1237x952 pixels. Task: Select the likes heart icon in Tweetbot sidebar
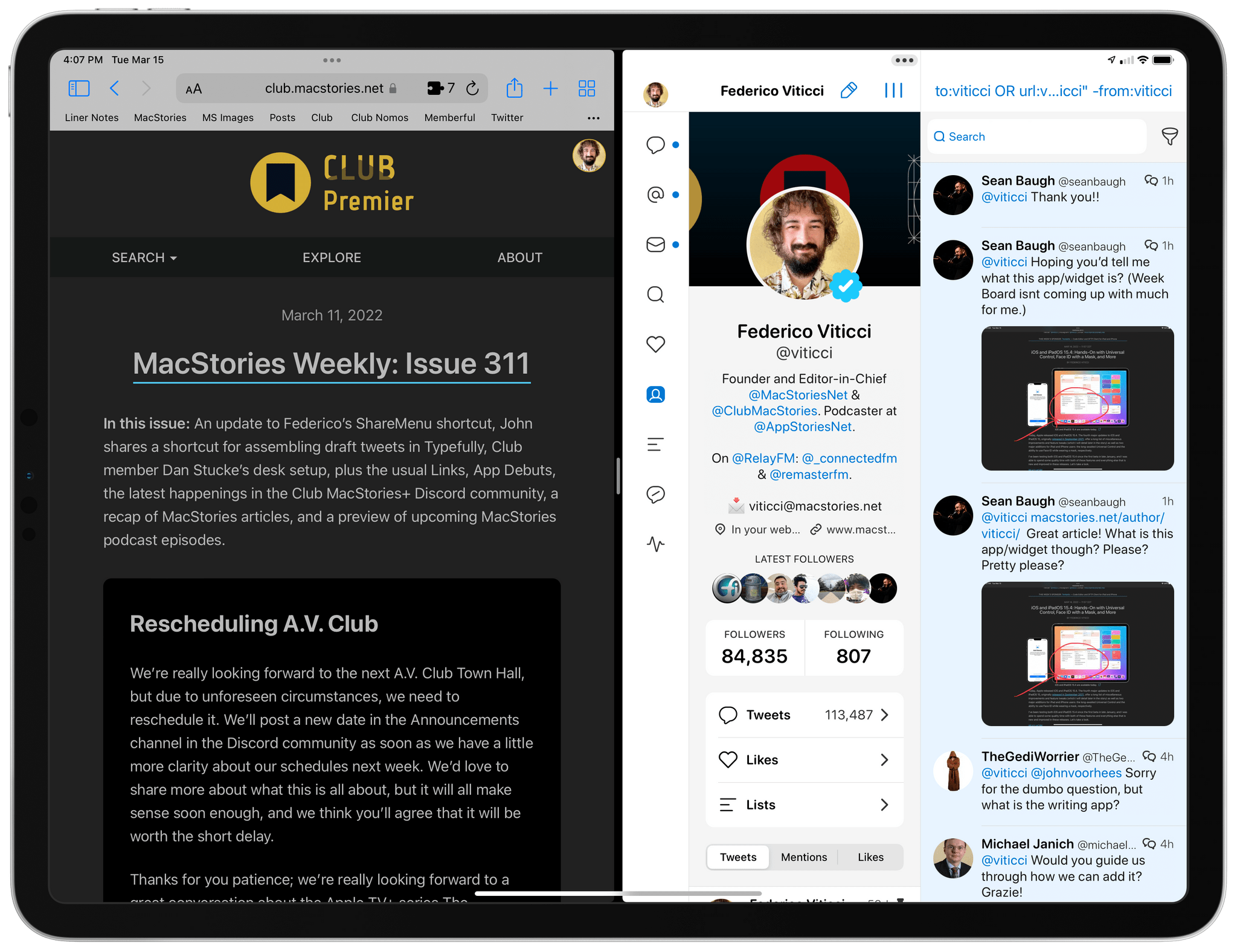(655, 343)
